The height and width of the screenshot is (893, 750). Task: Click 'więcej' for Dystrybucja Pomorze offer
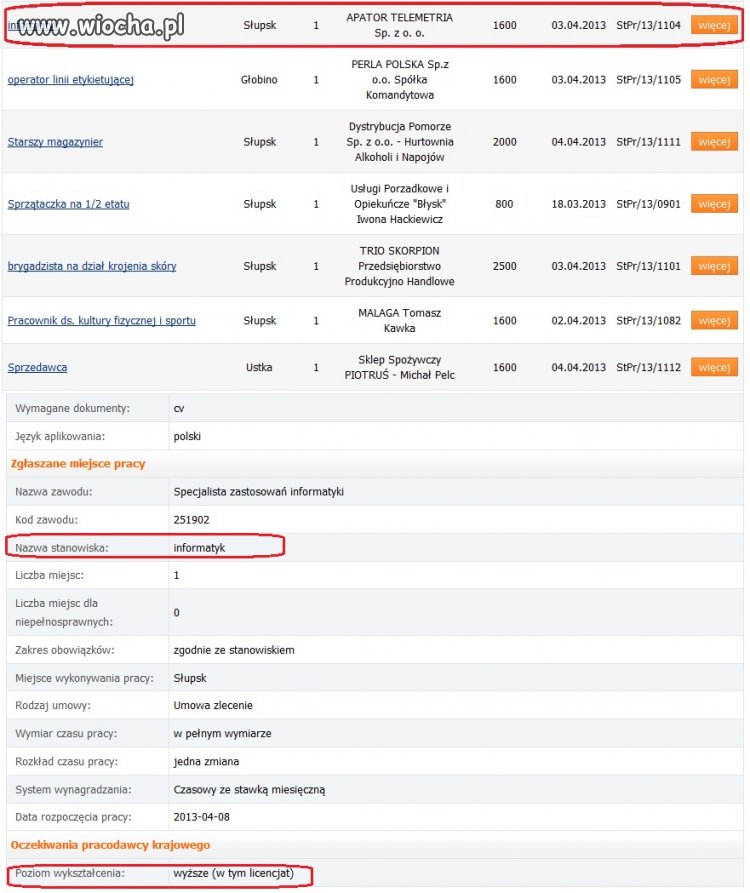pos(714,142)
